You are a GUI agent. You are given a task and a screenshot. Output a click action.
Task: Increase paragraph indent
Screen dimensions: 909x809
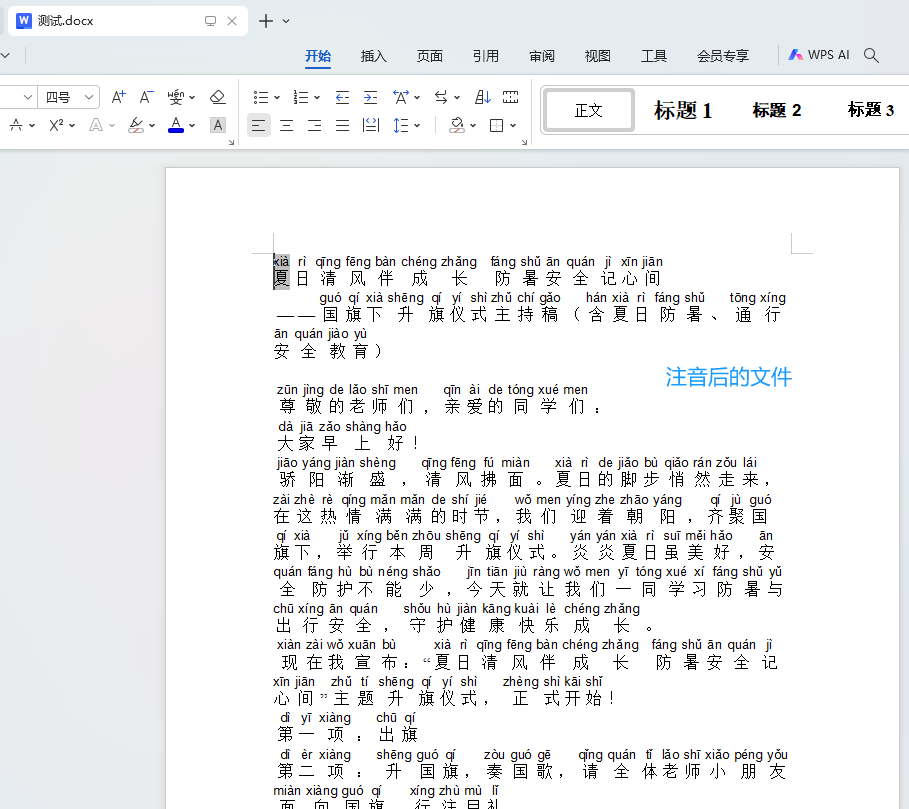(x=370, y=97)
